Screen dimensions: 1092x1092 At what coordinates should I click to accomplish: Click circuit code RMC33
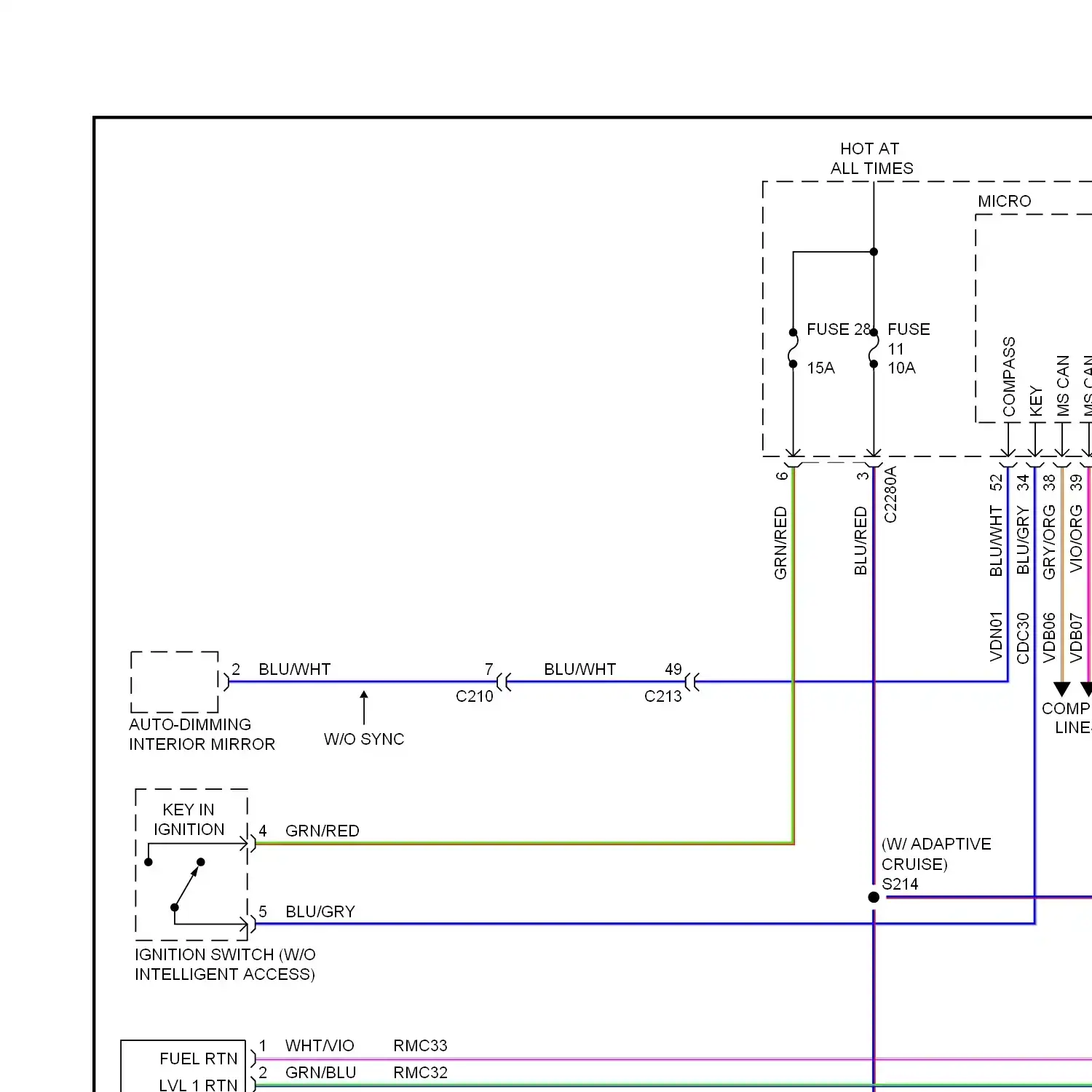click(x=420, y=1045)
